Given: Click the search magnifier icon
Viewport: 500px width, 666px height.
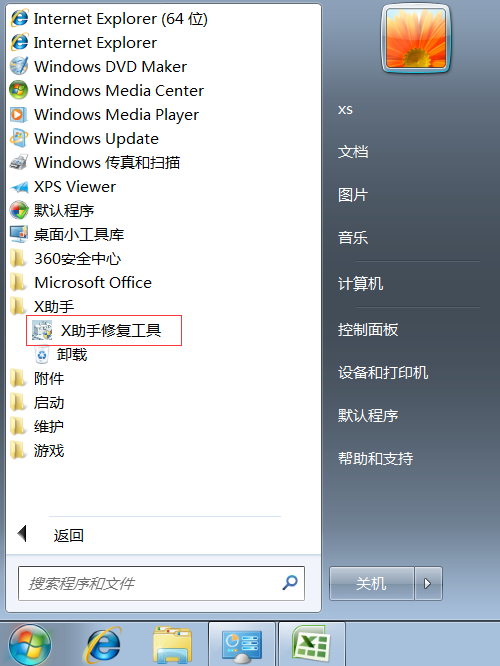Looking at the screenshot, I should point(290,583).
